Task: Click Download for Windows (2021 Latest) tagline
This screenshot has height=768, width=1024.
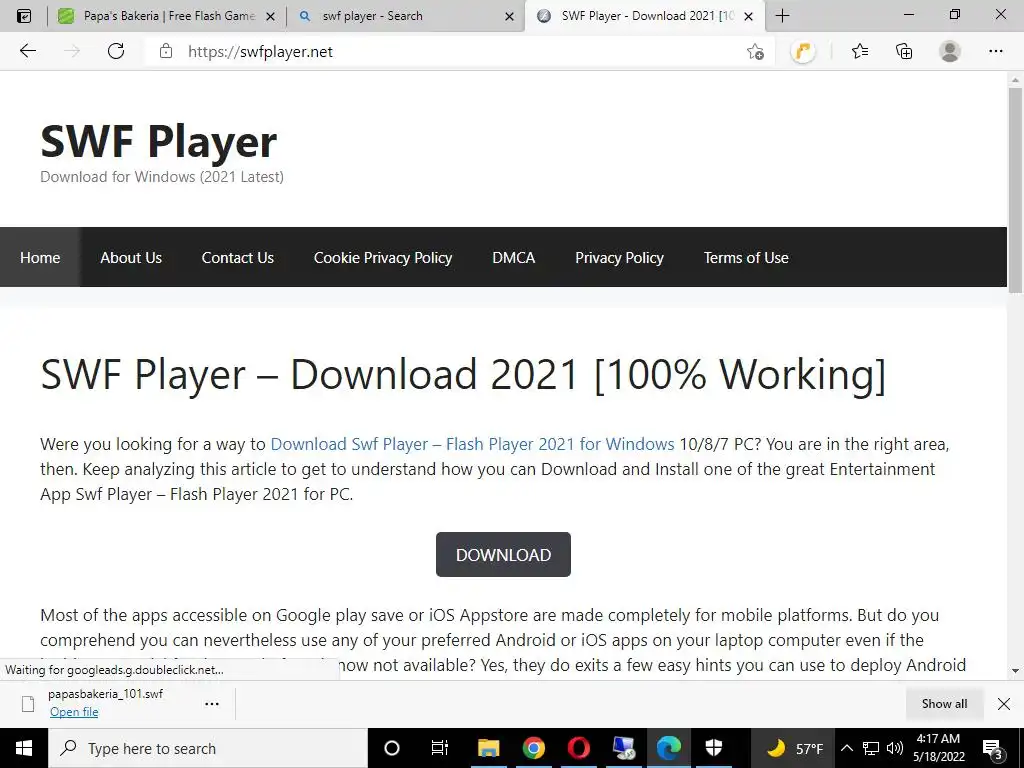Action: pyautogui.click(x=162, y=177)
